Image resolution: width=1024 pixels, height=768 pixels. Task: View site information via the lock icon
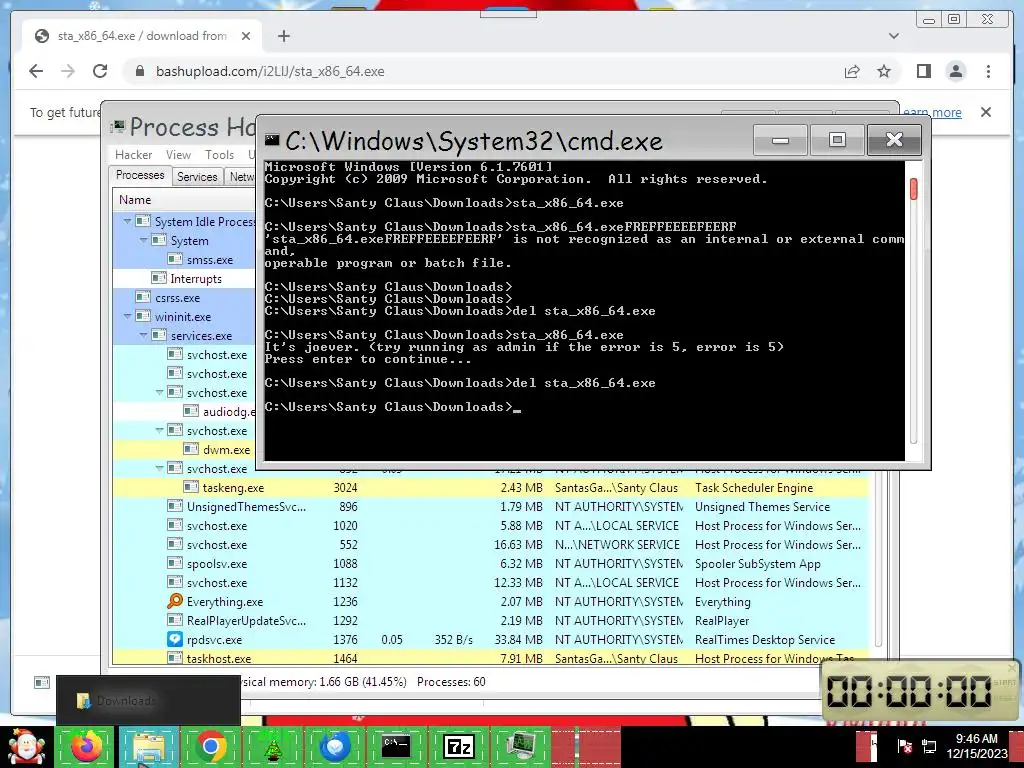[x=140, y=71]
